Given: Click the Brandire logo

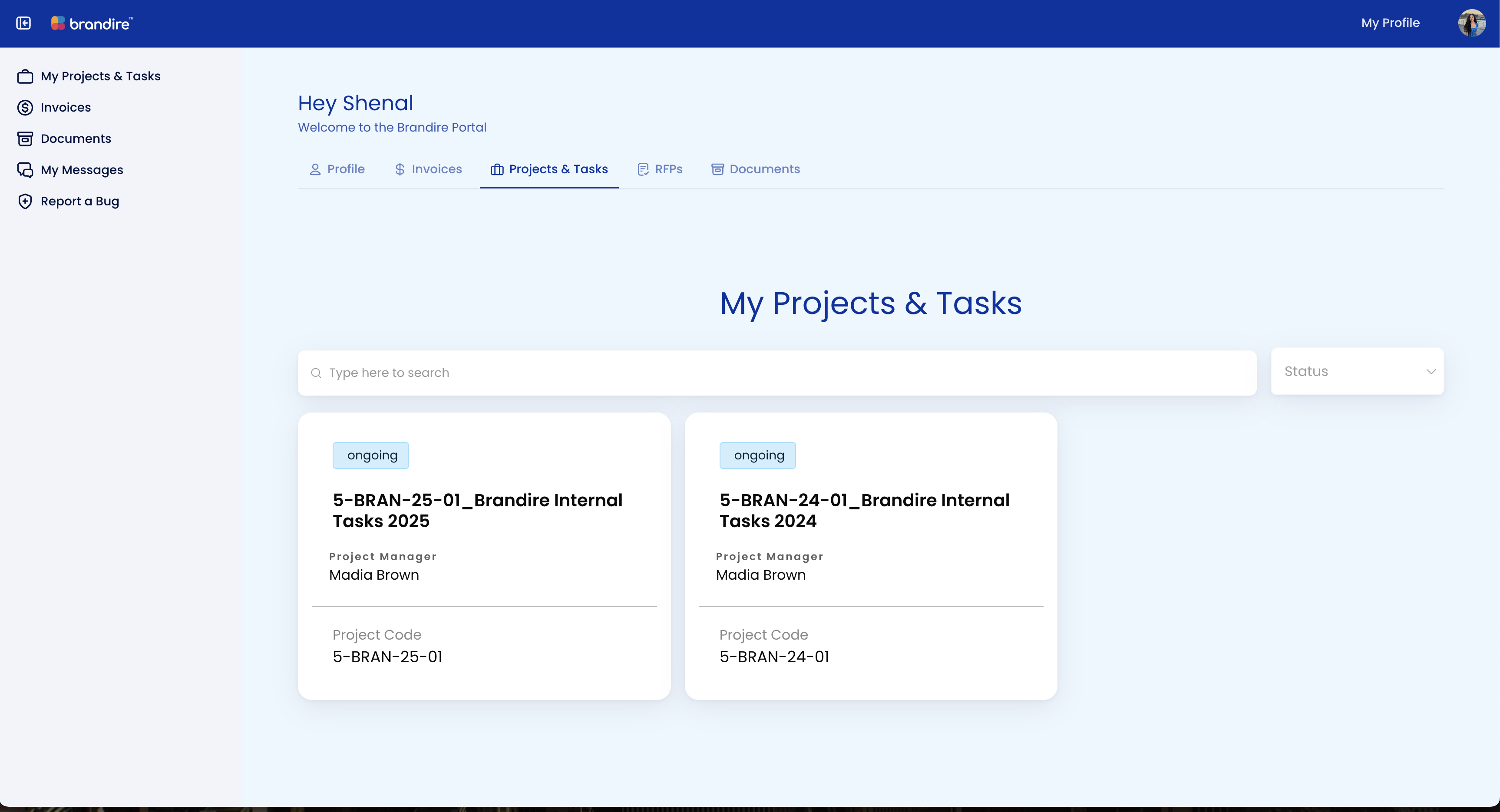Looking at the screenshot, I should (x=92, y=23).
